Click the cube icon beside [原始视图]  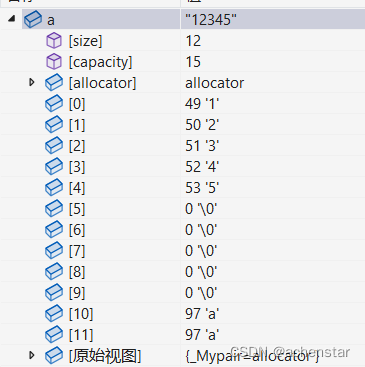[54, 356]
